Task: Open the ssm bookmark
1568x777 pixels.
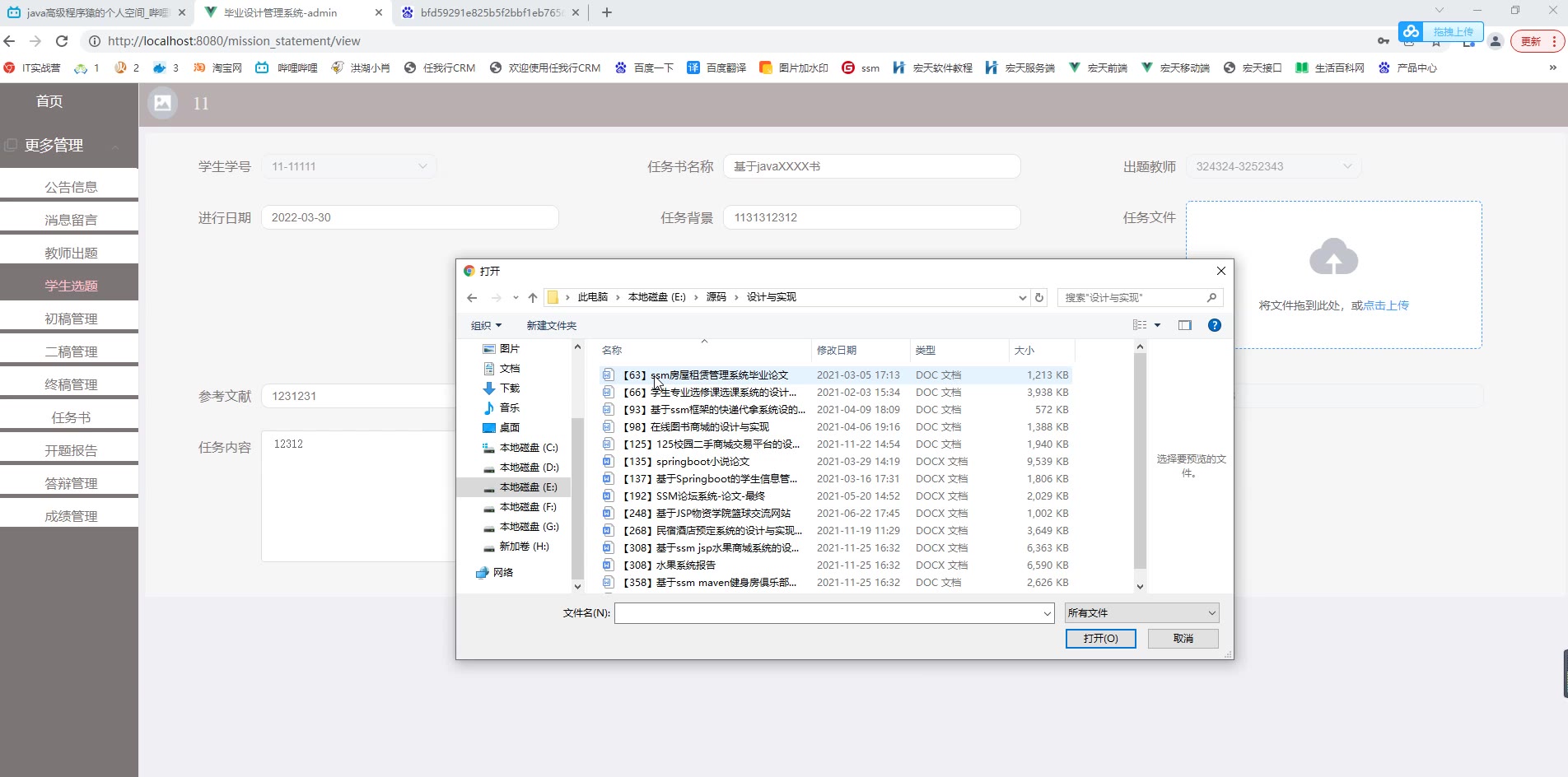Action: pyautogui.click(x=861, y=68)
